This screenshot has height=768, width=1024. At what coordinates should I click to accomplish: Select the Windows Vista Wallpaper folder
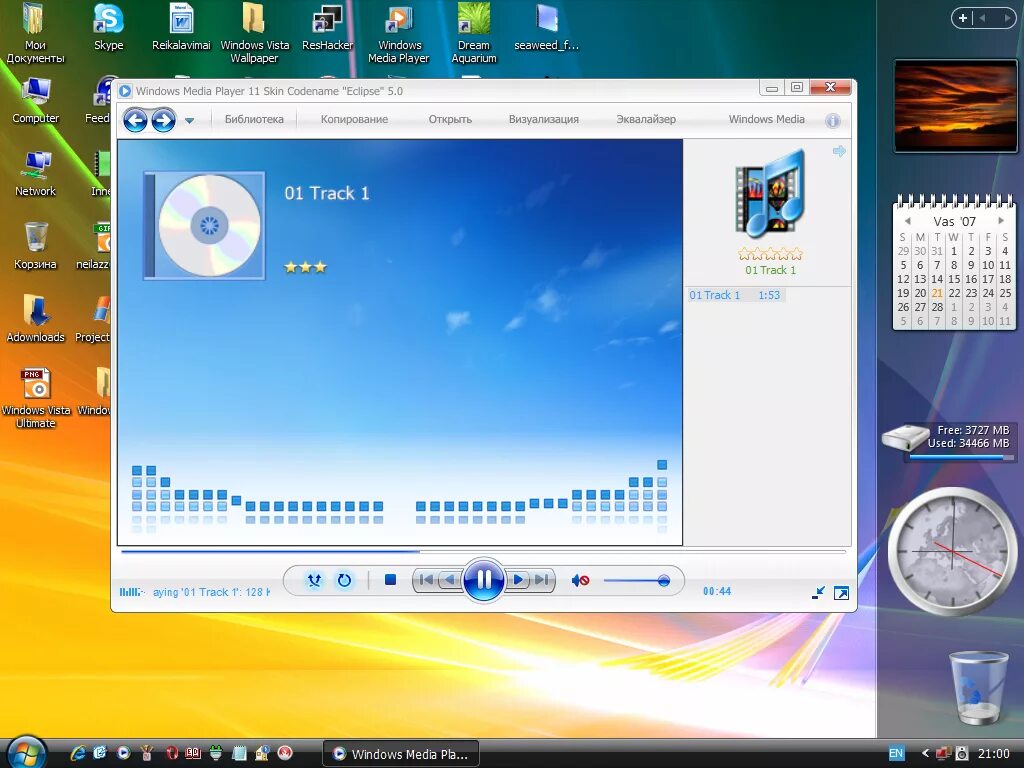click(x=254, y=33)
